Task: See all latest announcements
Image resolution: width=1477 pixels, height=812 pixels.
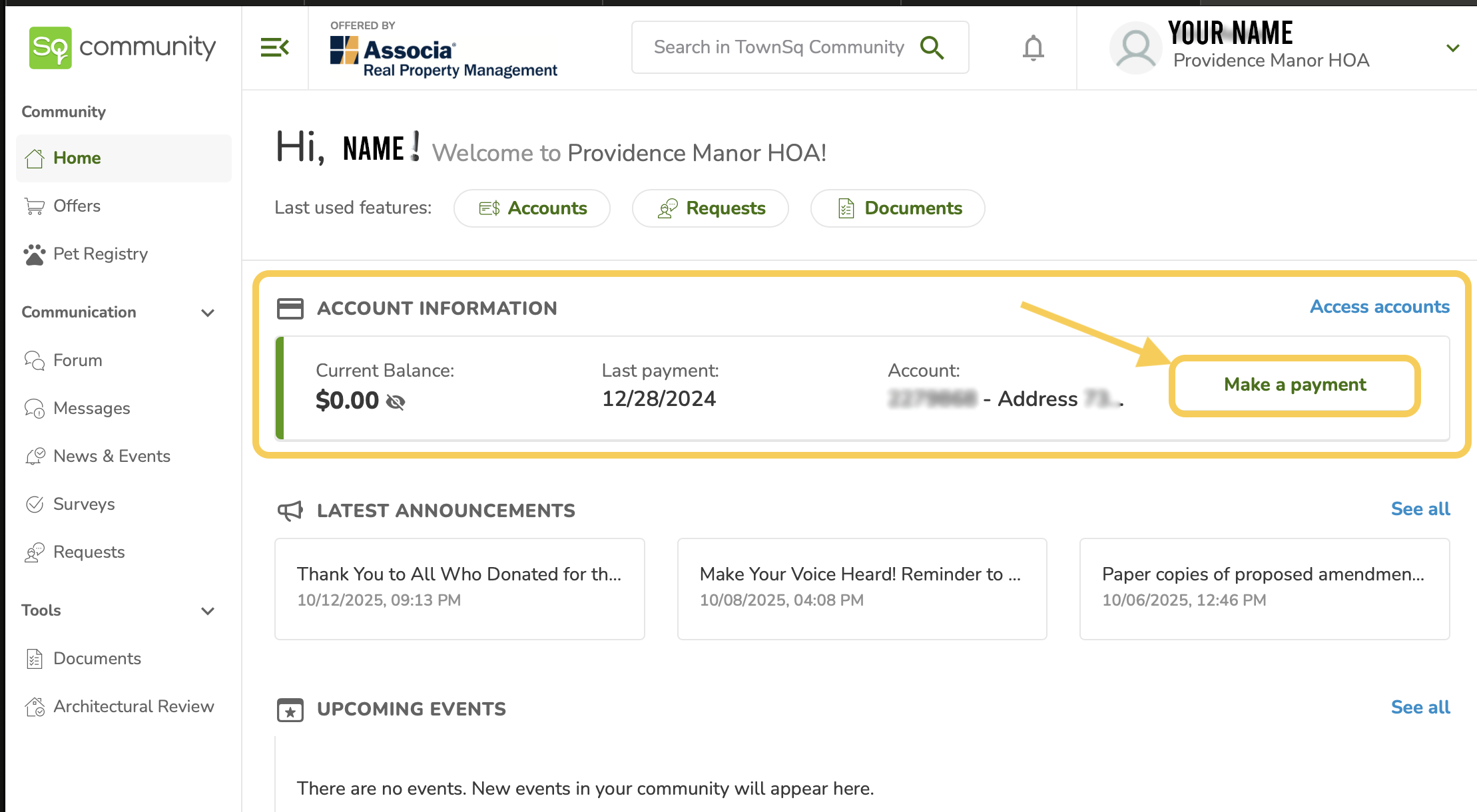Action: tap(1420, 508)
